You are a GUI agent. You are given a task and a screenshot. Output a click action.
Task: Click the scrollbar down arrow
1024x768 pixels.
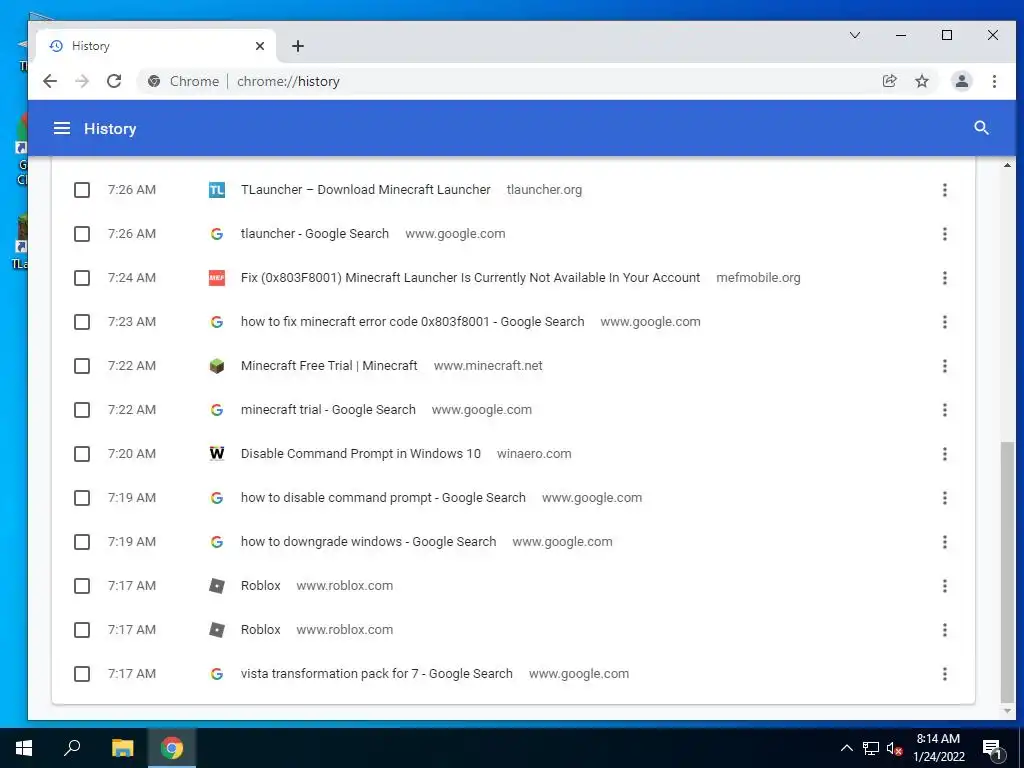pos(1007,711)
